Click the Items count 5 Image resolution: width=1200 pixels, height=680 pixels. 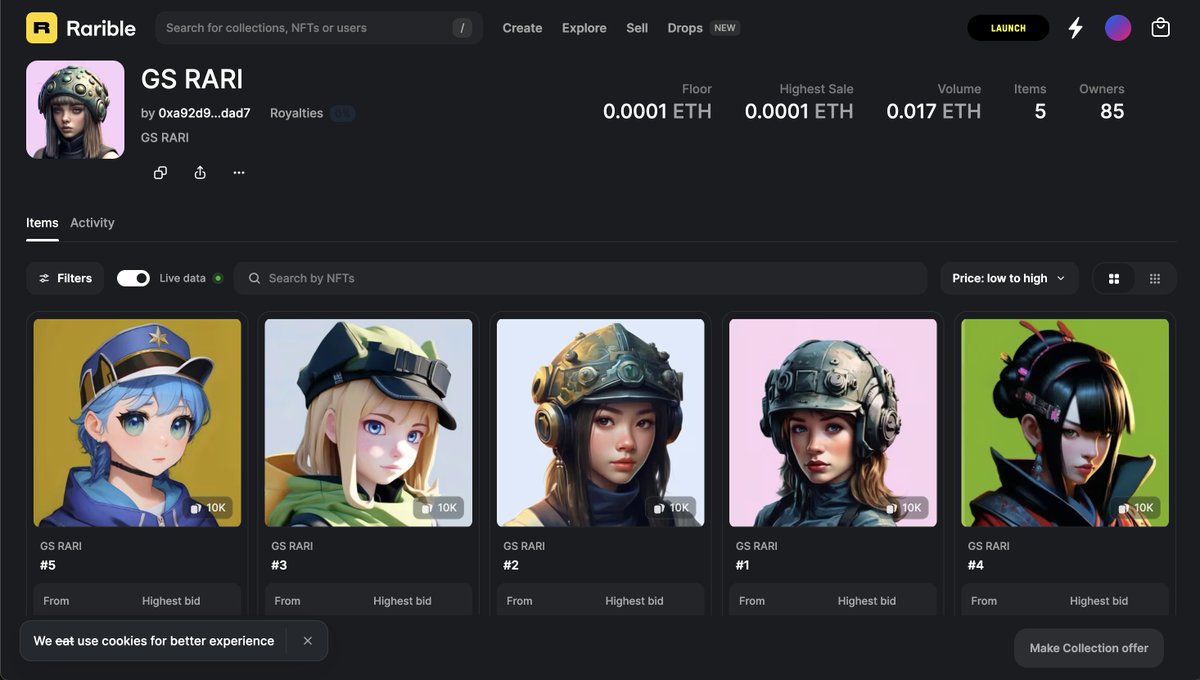coord(1040,111)
